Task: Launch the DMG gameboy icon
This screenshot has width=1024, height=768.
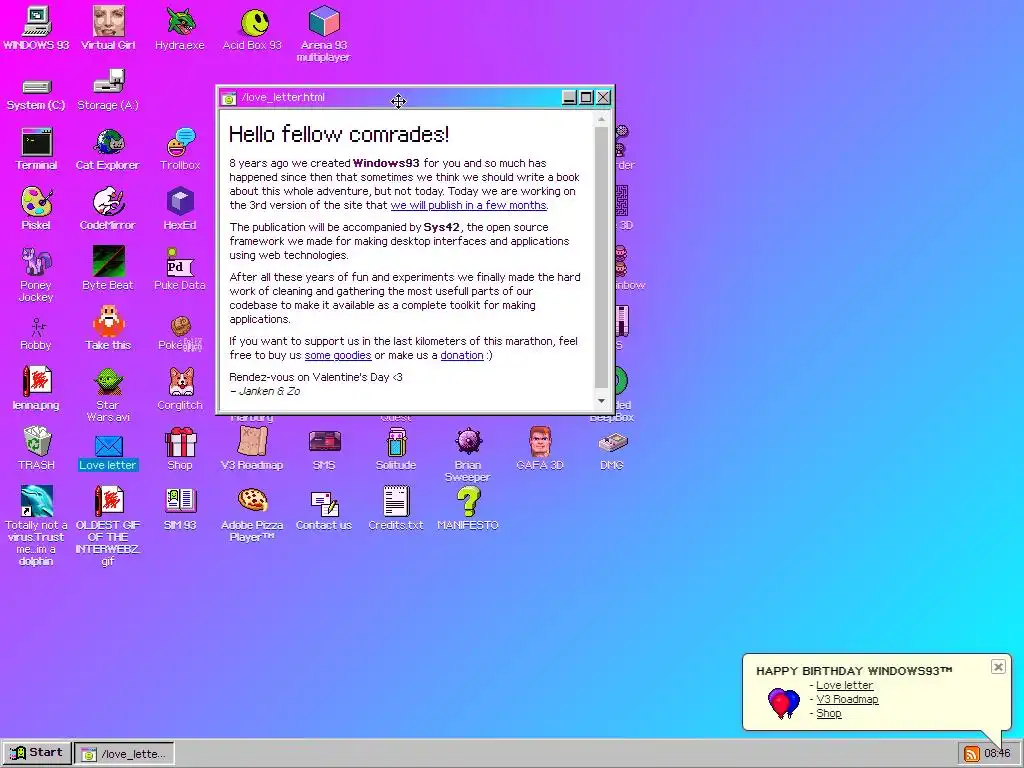Action: [x=612, y=451]
